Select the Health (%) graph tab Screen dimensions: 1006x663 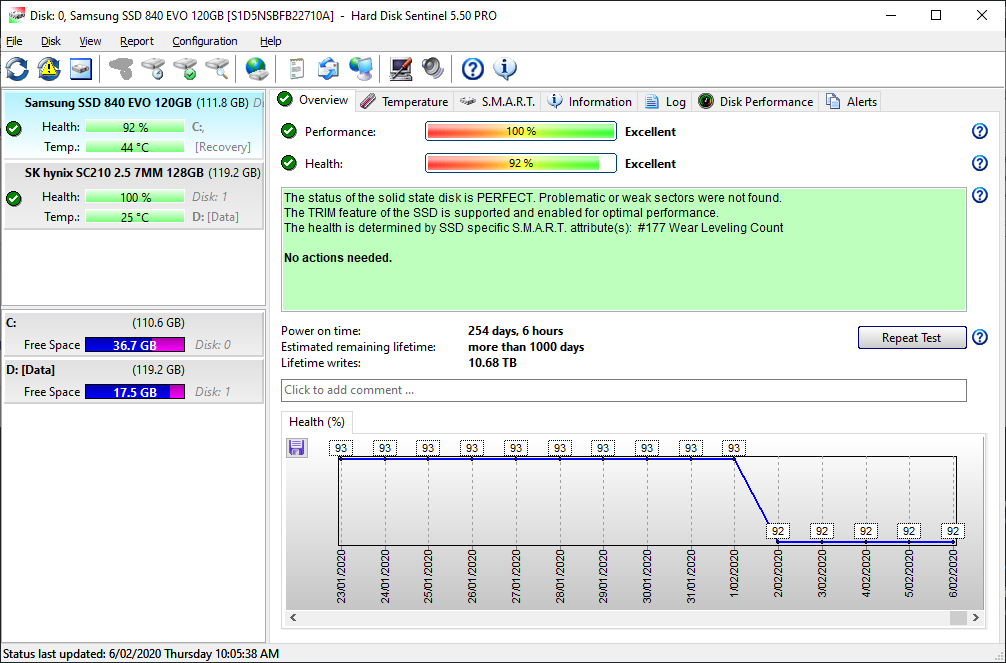(317, 422)
